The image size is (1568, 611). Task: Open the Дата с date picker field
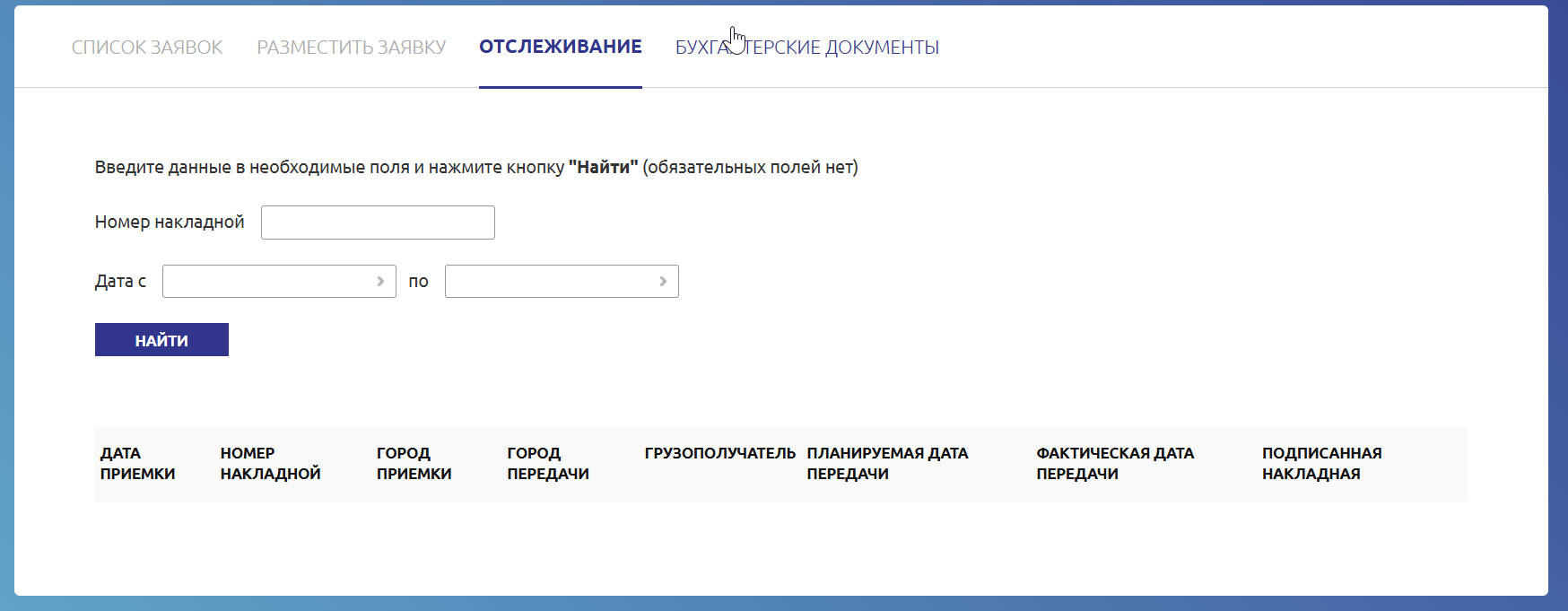(279, 281)
